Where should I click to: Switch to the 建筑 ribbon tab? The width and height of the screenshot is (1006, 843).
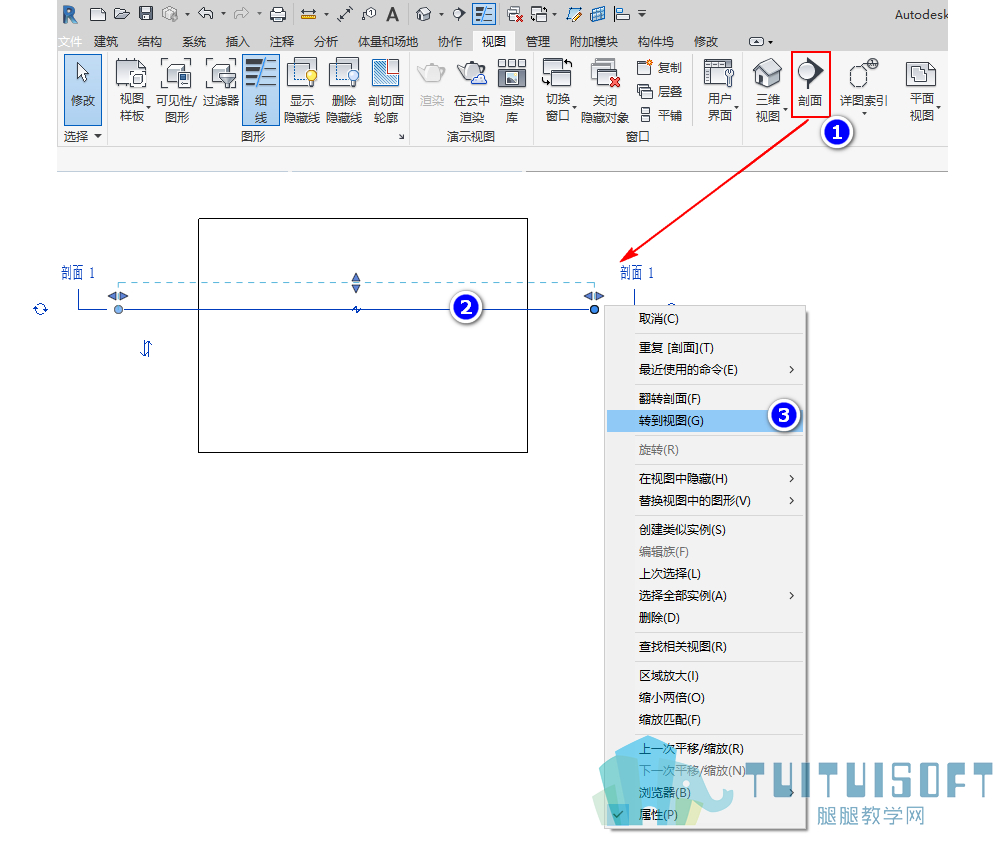[x=106, y=42]
